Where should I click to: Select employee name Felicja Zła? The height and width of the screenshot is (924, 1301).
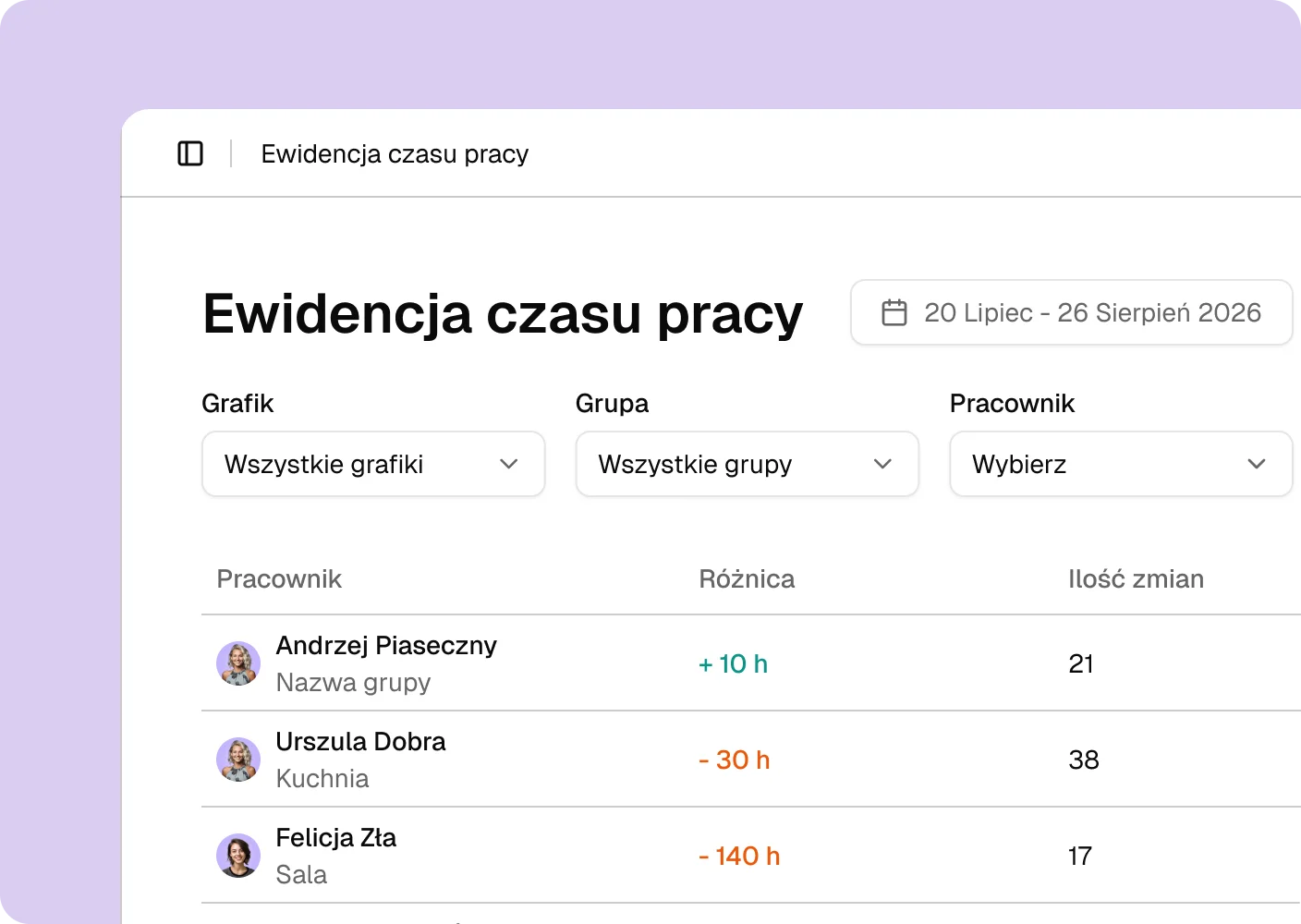336,837
